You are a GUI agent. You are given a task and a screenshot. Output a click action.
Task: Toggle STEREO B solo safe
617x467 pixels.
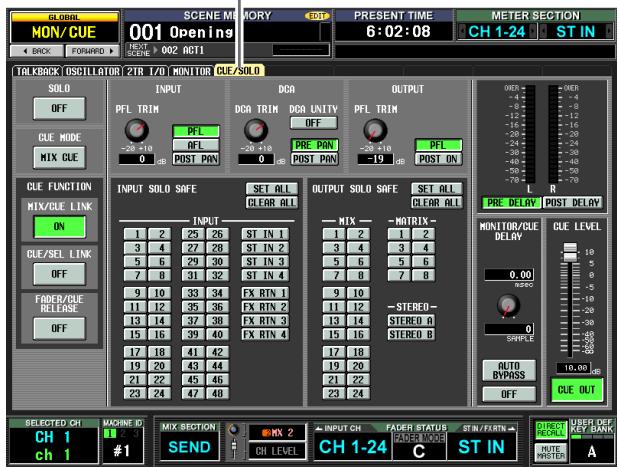411,334
